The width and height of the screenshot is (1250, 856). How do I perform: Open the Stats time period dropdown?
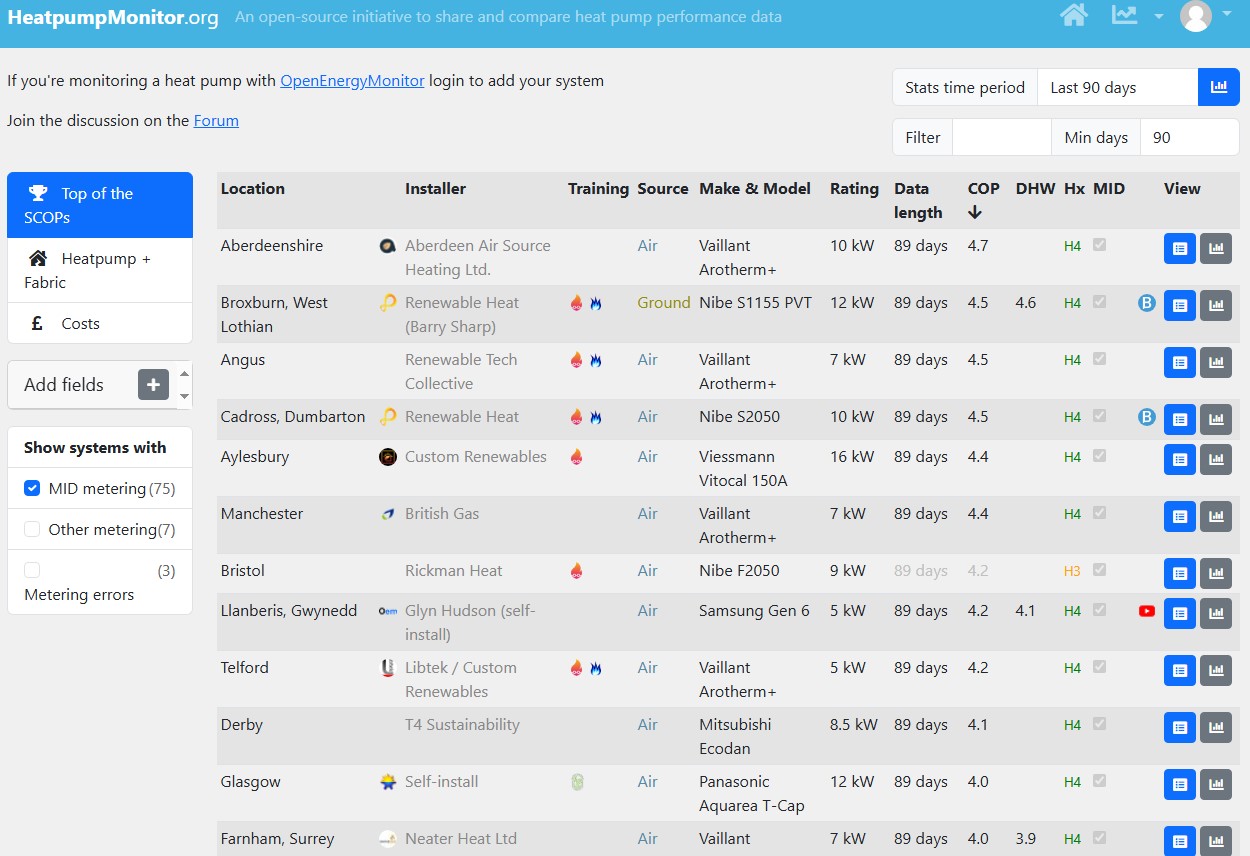(x=1118, y=87)
